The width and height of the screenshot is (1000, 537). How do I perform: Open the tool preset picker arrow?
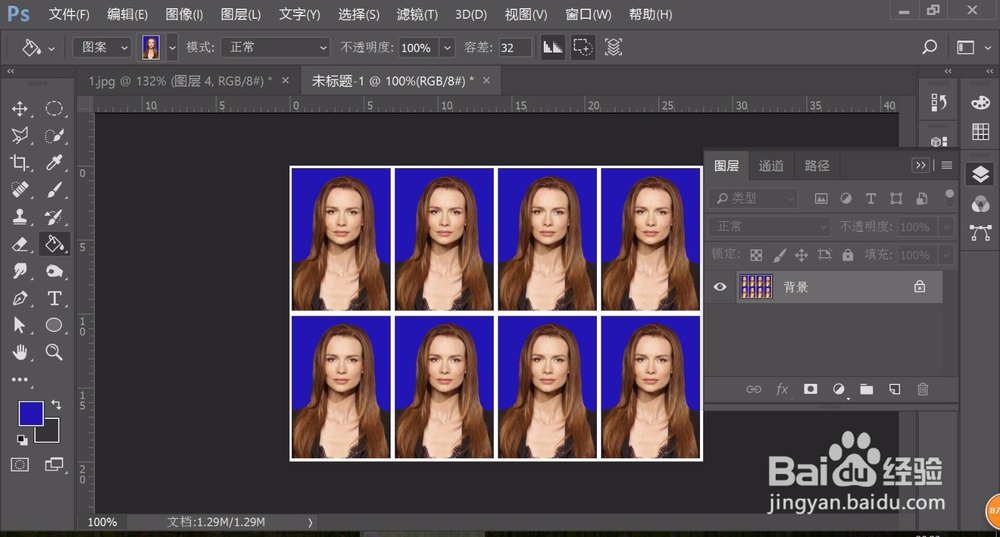point(52,48)
